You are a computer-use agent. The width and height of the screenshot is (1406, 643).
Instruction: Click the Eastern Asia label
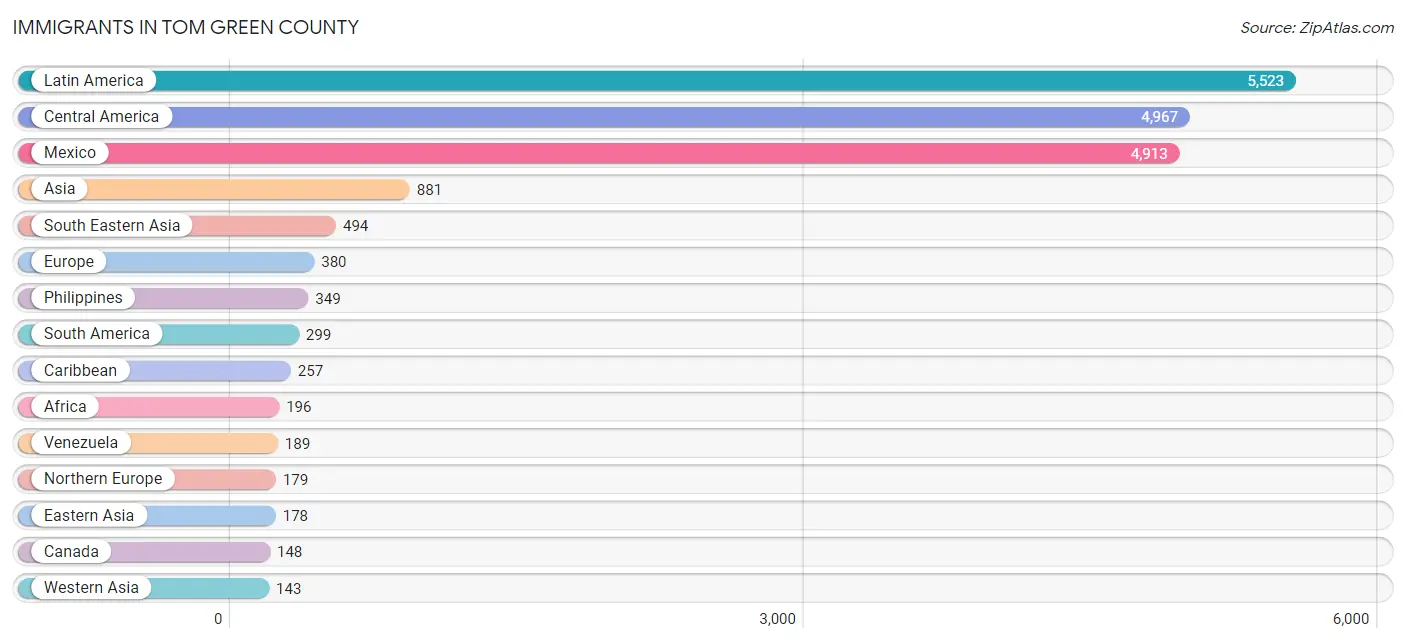(89, 515)
